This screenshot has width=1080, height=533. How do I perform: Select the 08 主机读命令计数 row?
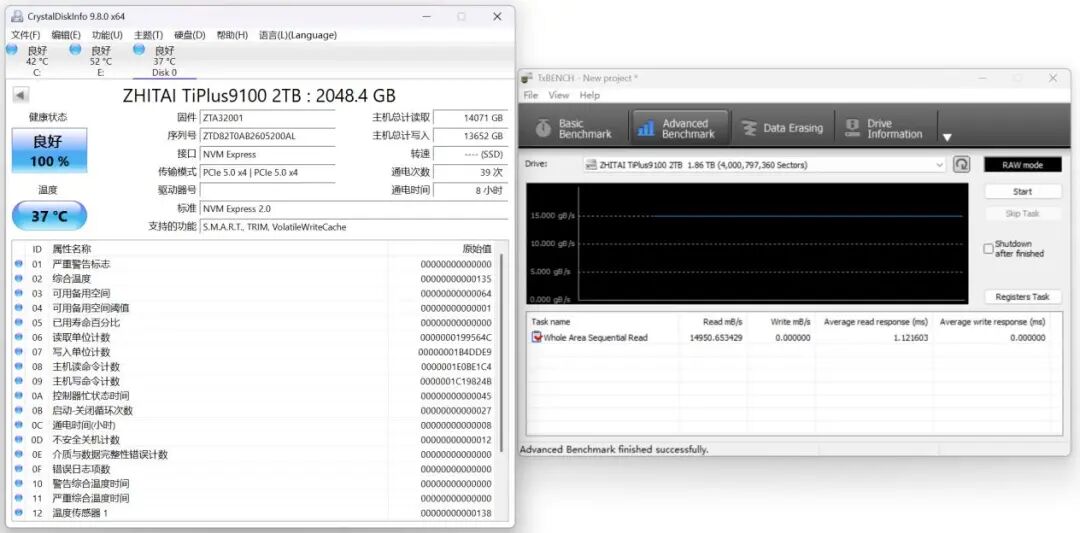[x=254, y=366]
